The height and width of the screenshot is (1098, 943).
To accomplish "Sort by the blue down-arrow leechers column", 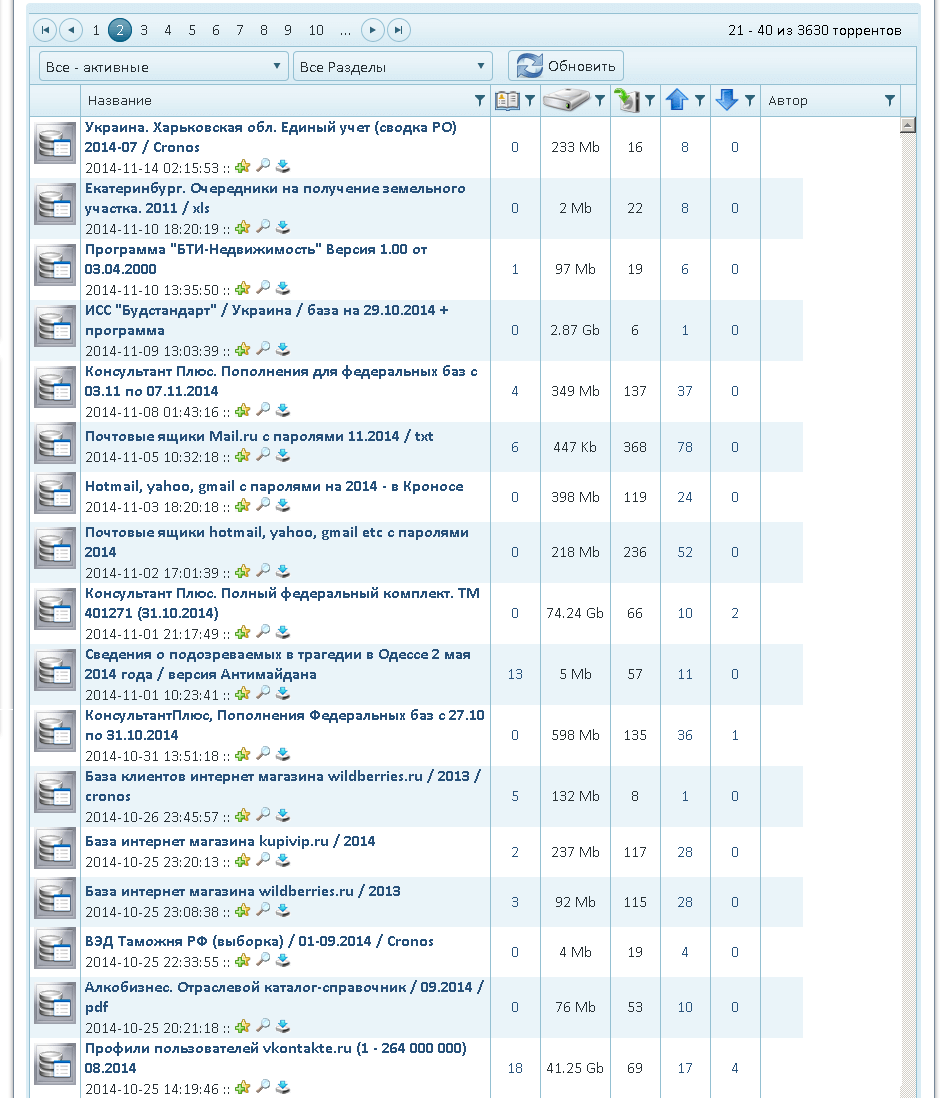I will [x=727, y=100].
